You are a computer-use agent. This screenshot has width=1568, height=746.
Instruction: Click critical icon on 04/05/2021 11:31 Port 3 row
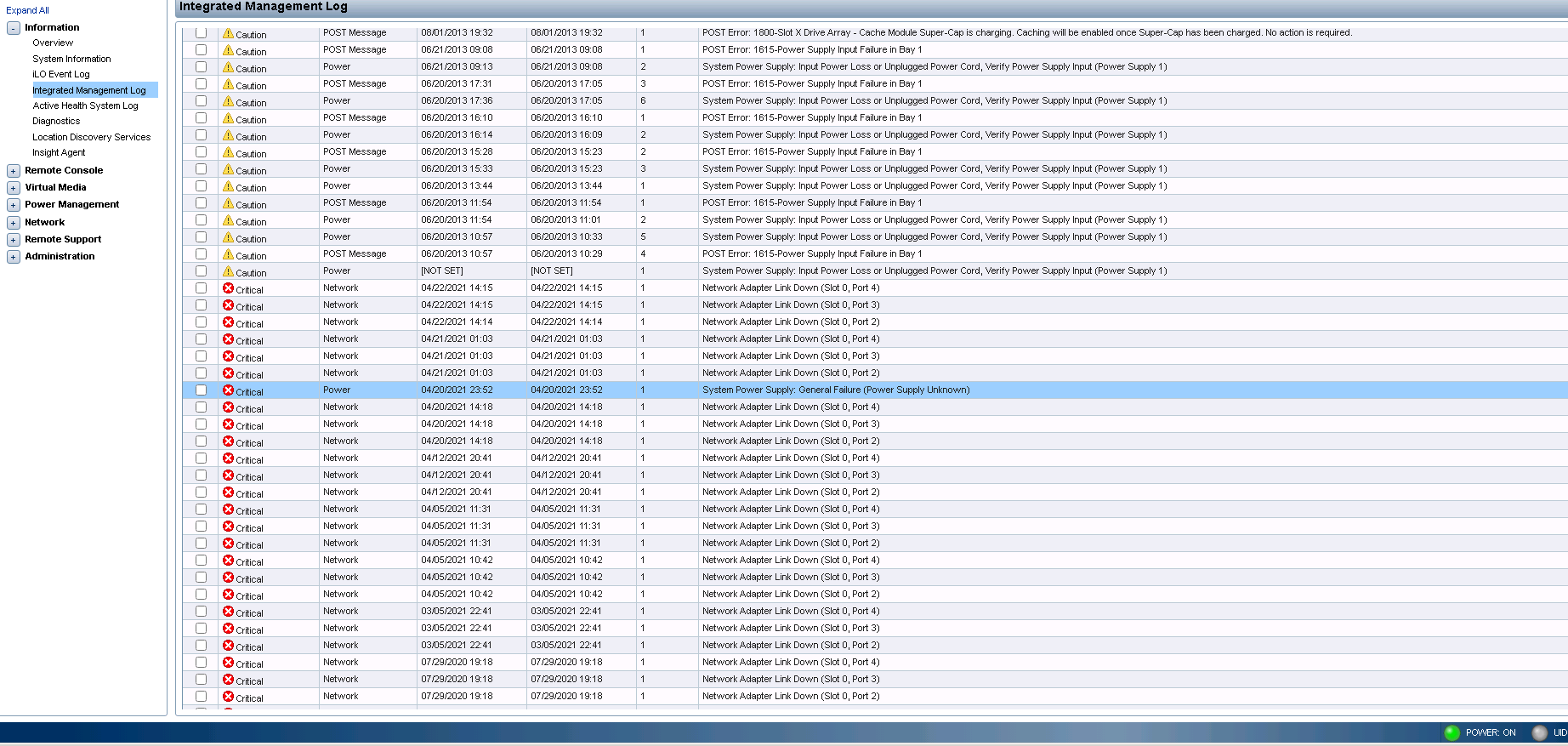pos(228,527)
